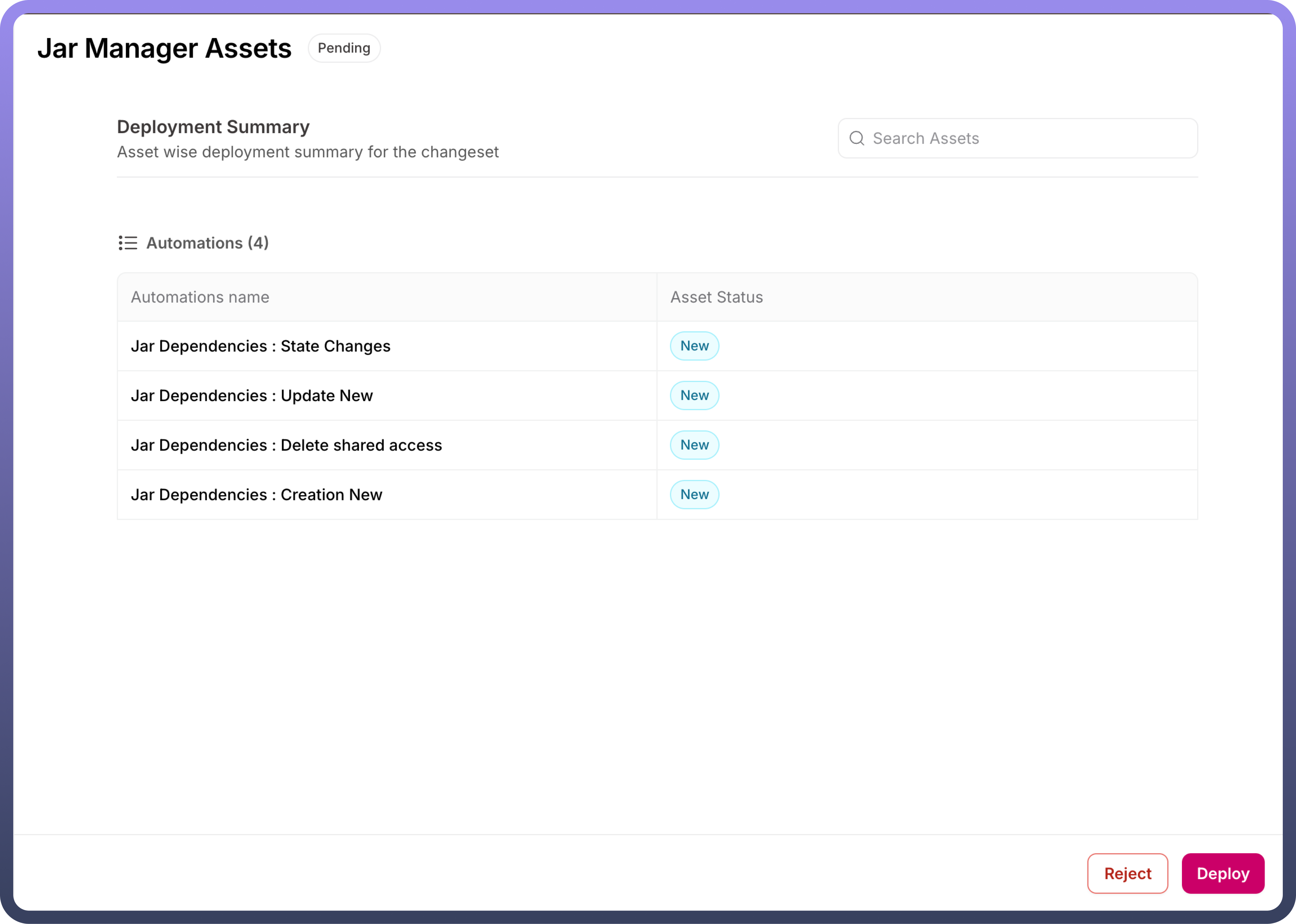Click the Search Assets input field
The height and width of the screenshot is (924, 1296).
point(1025,138)
